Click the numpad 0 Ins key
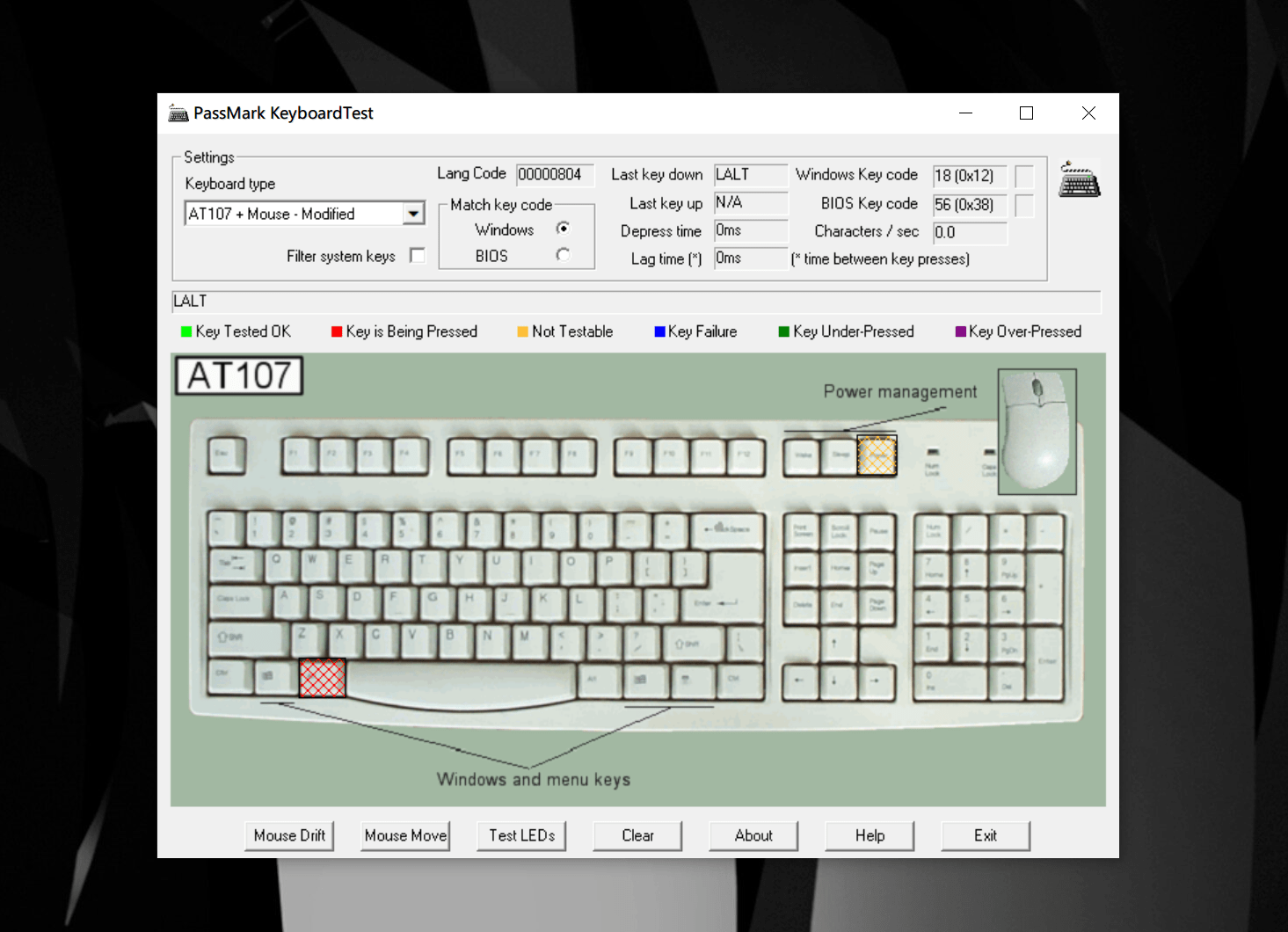Screen dimensions: 1288x932 (950, 682)
